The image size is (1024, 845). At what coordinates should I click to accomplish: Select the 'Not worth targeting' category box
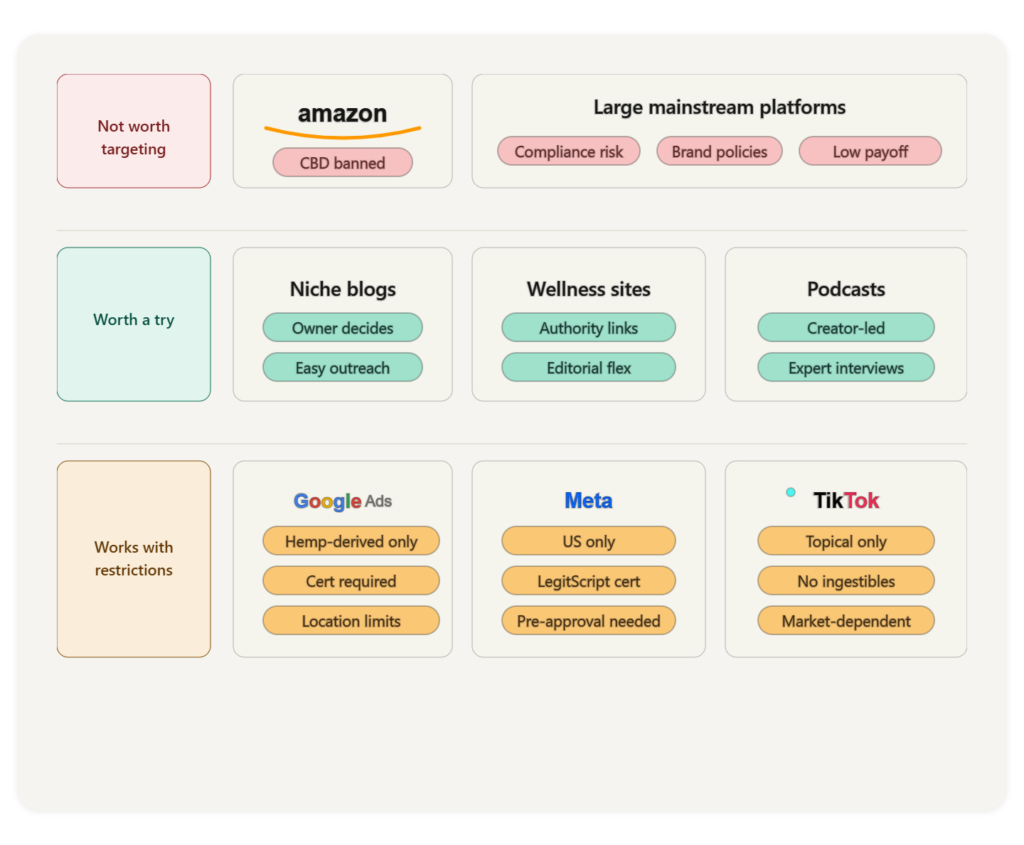[134, 131]
